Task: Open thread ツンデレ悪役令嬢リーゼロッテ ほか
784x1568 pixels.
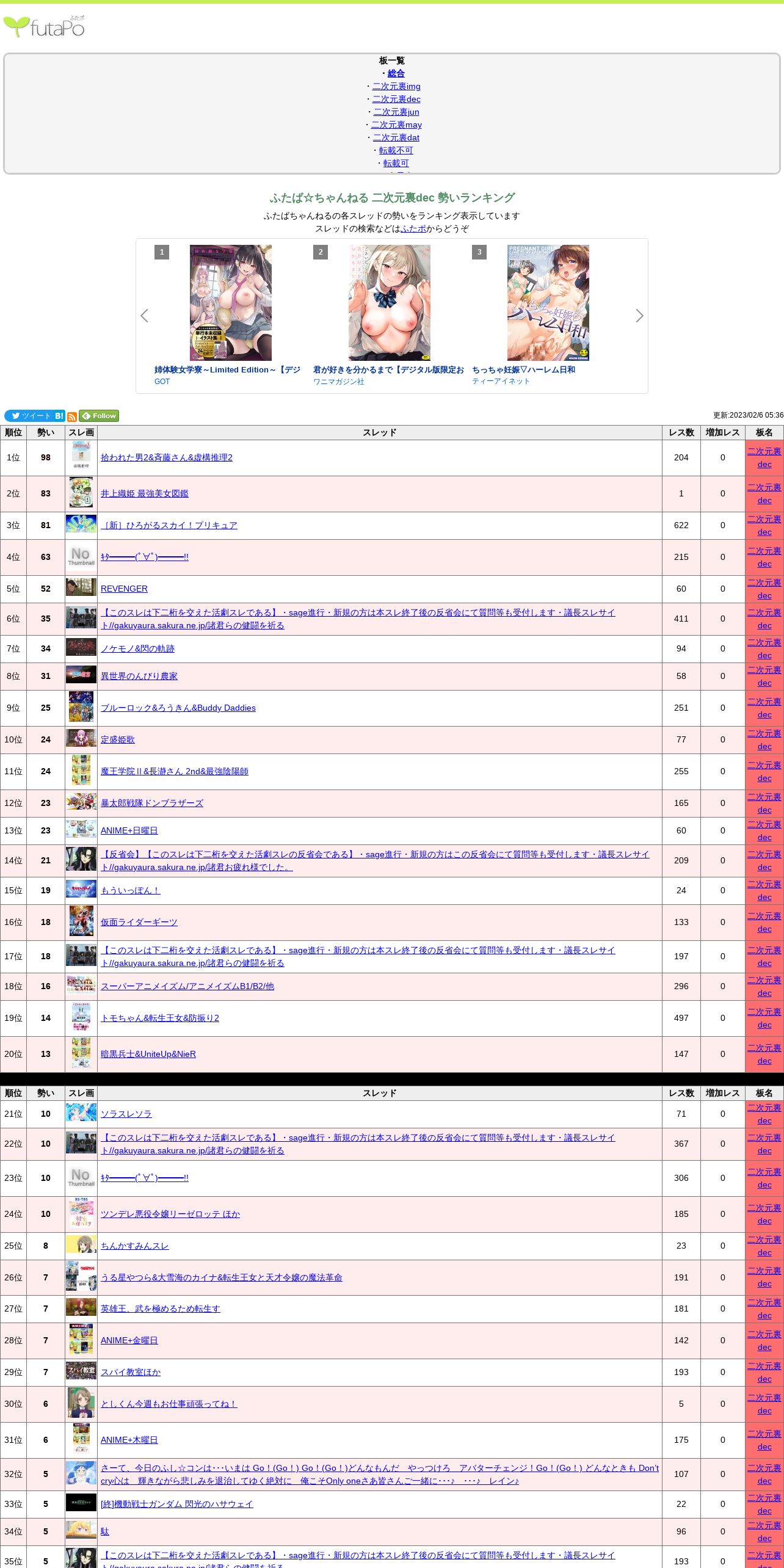Action: tap(170, 1214)
